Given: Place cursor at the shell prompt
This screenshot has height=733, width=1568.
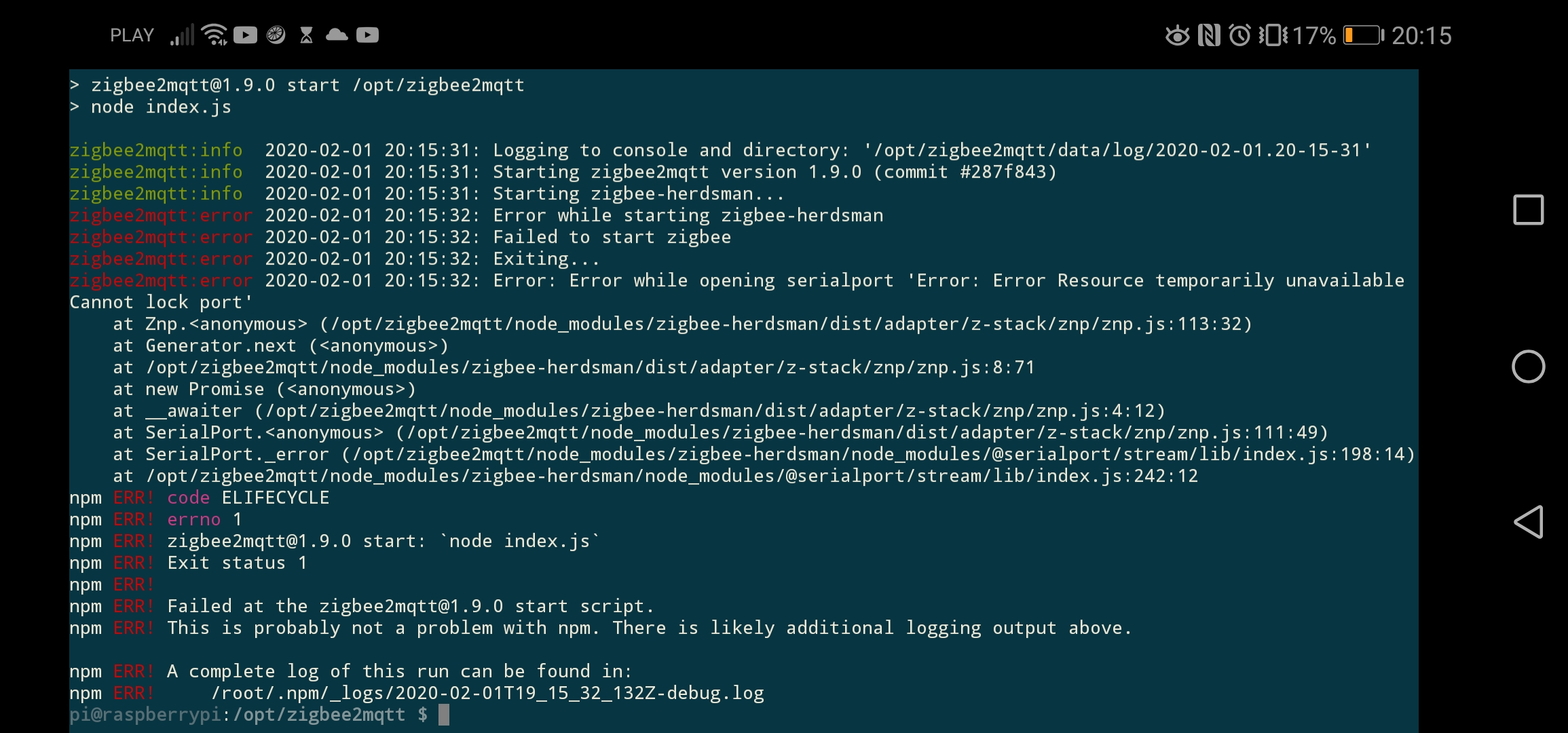Looking at the screenshot, I should click(x=444, y=715).
